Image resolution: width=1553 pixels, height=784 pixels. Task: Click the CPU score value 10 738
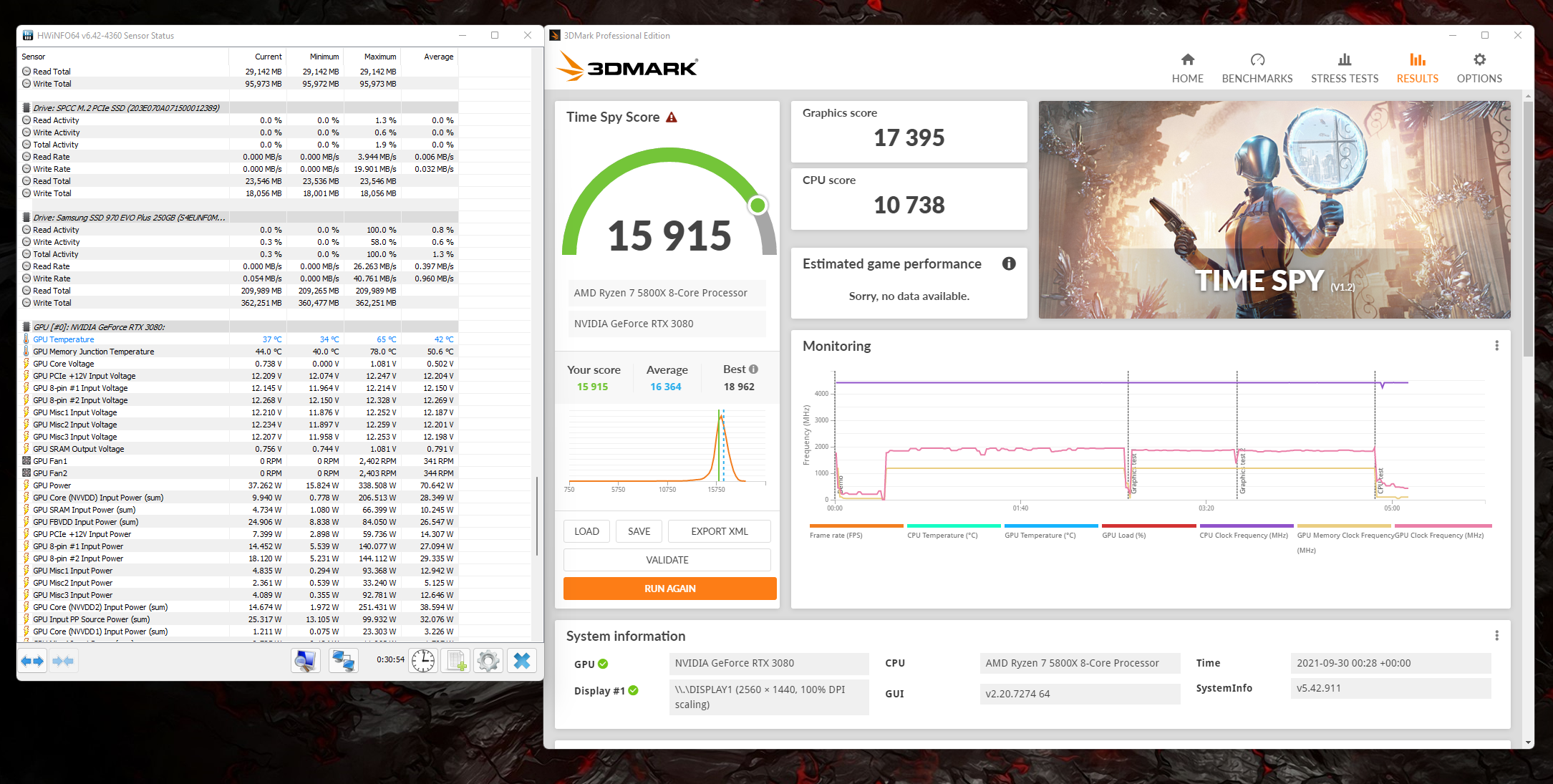(909, 205)
